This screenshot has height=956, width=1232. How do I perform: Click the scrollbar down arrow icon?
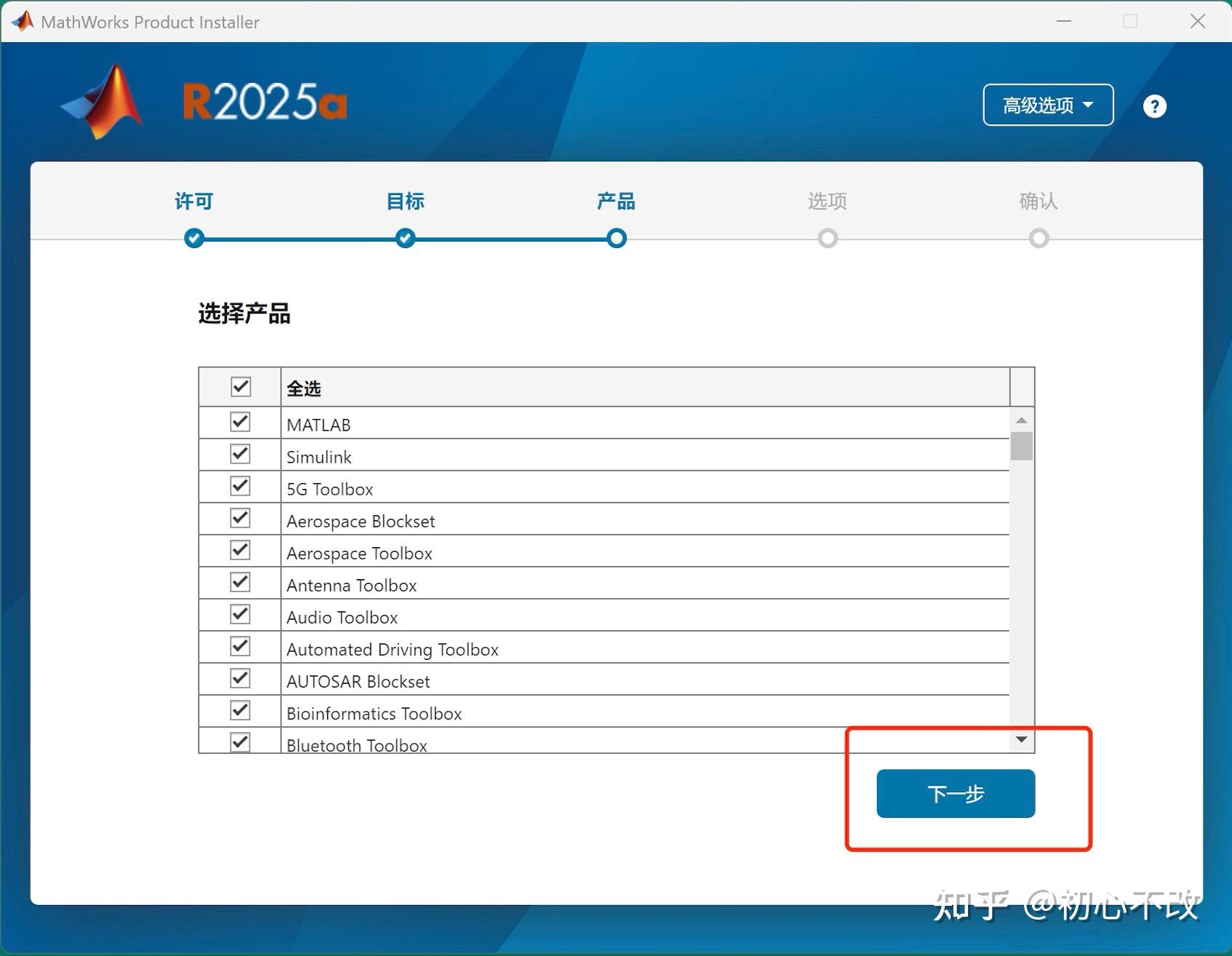coord(1022,738)
